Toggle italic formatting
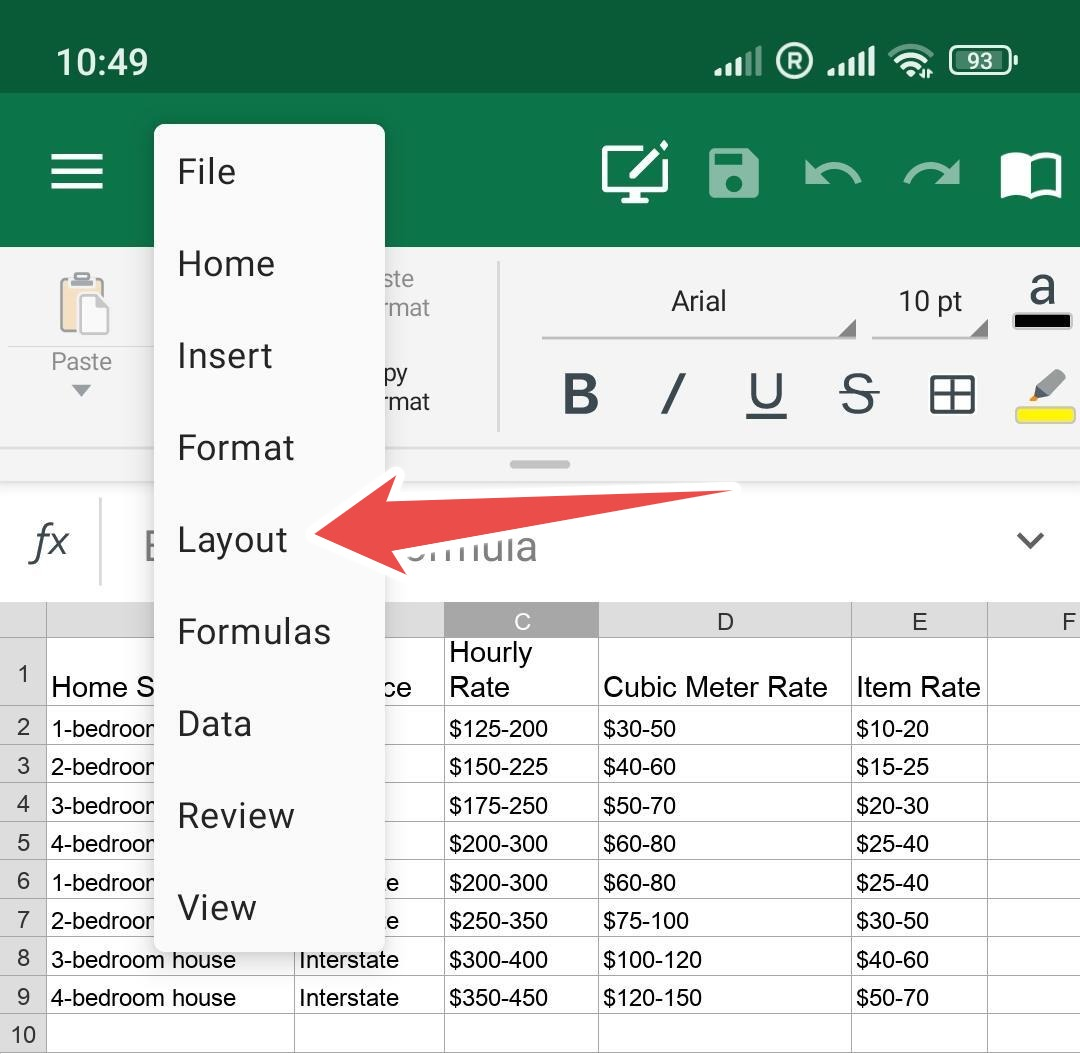The width and height of the screenshot is (1080, 1054). click(674, 394)
